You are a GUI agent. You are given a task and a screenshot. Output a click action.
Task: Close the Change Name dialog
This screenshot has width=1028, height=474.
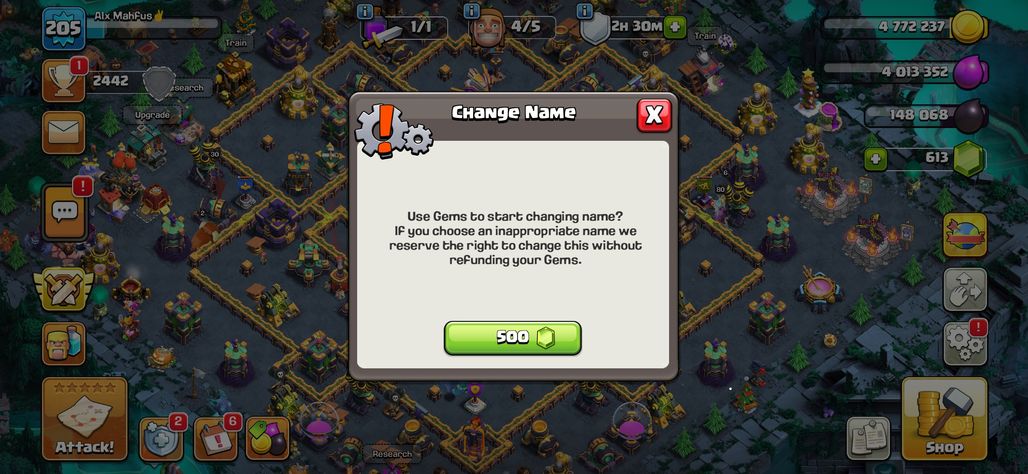click(654, 115)
